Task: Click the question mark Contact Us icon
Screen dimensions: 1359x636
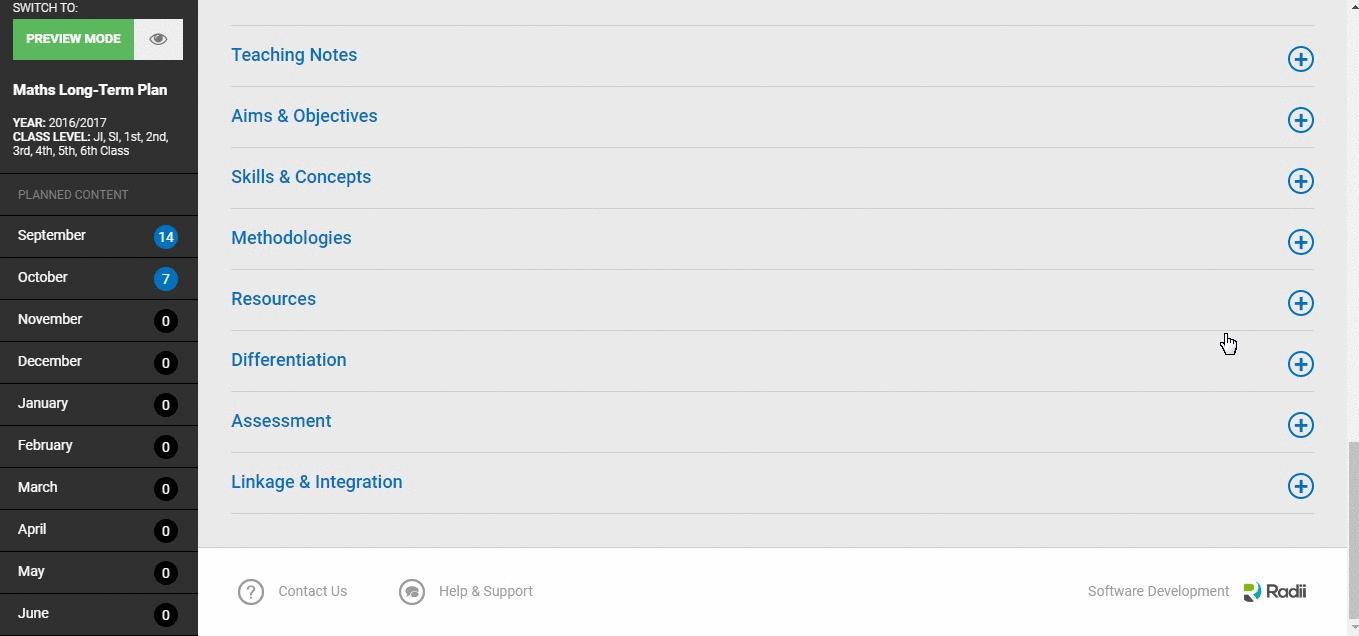Action: (251, 592)
